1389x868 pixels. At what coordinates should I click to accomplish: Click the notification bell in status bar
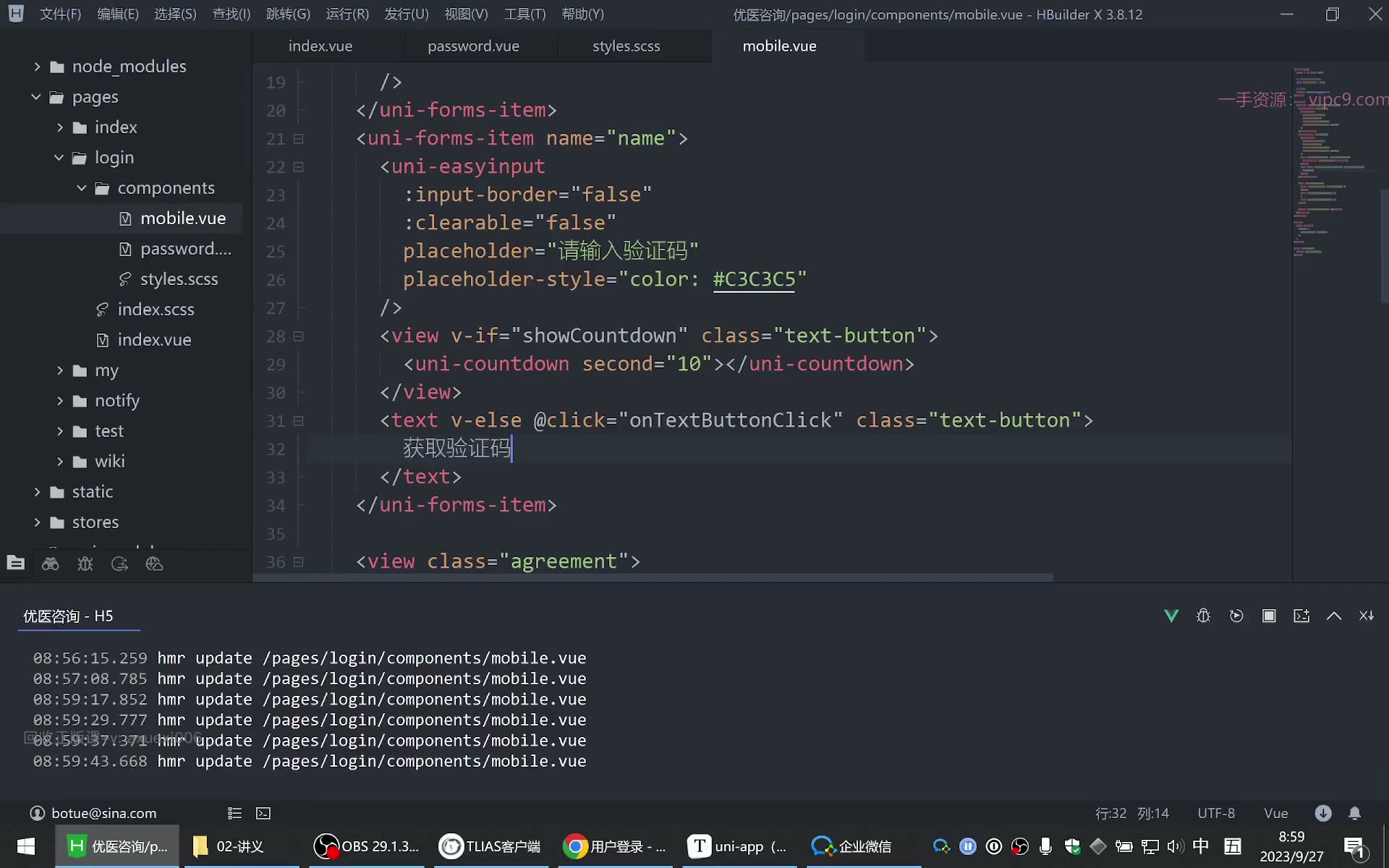[1355, 813]
